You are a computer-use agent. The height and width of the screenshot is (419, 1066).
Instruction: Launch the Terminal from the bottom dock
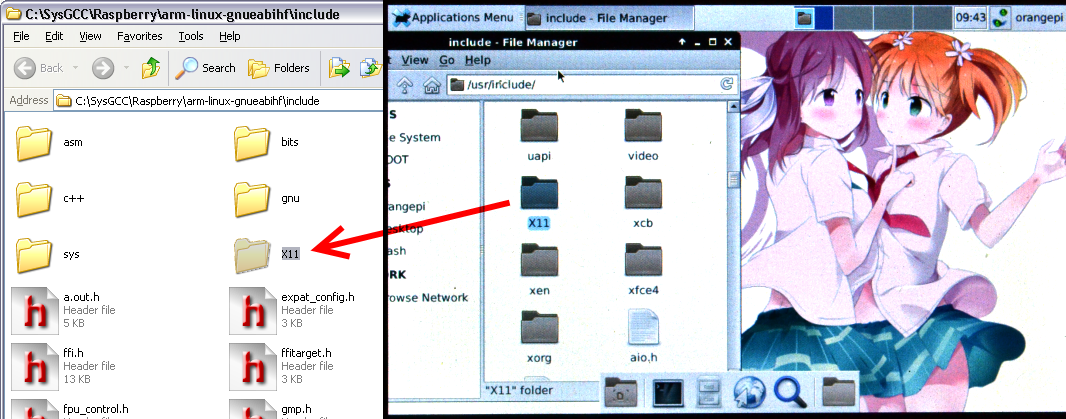click(668, 392)
